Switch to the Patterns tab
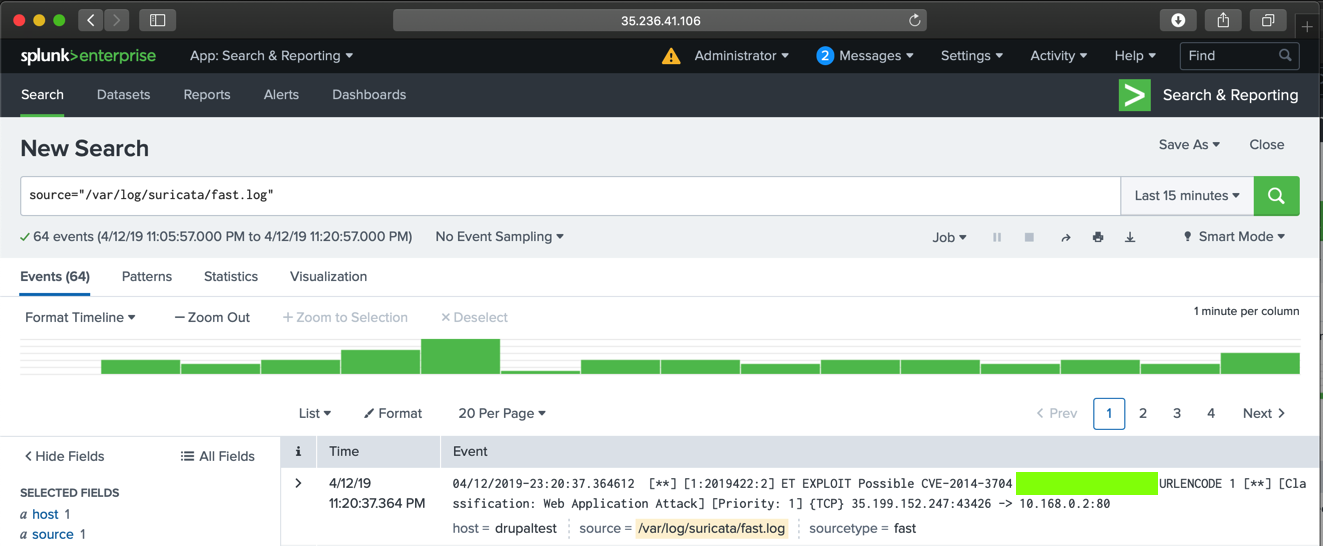1323x546 pixels. (x=147, y=277)
